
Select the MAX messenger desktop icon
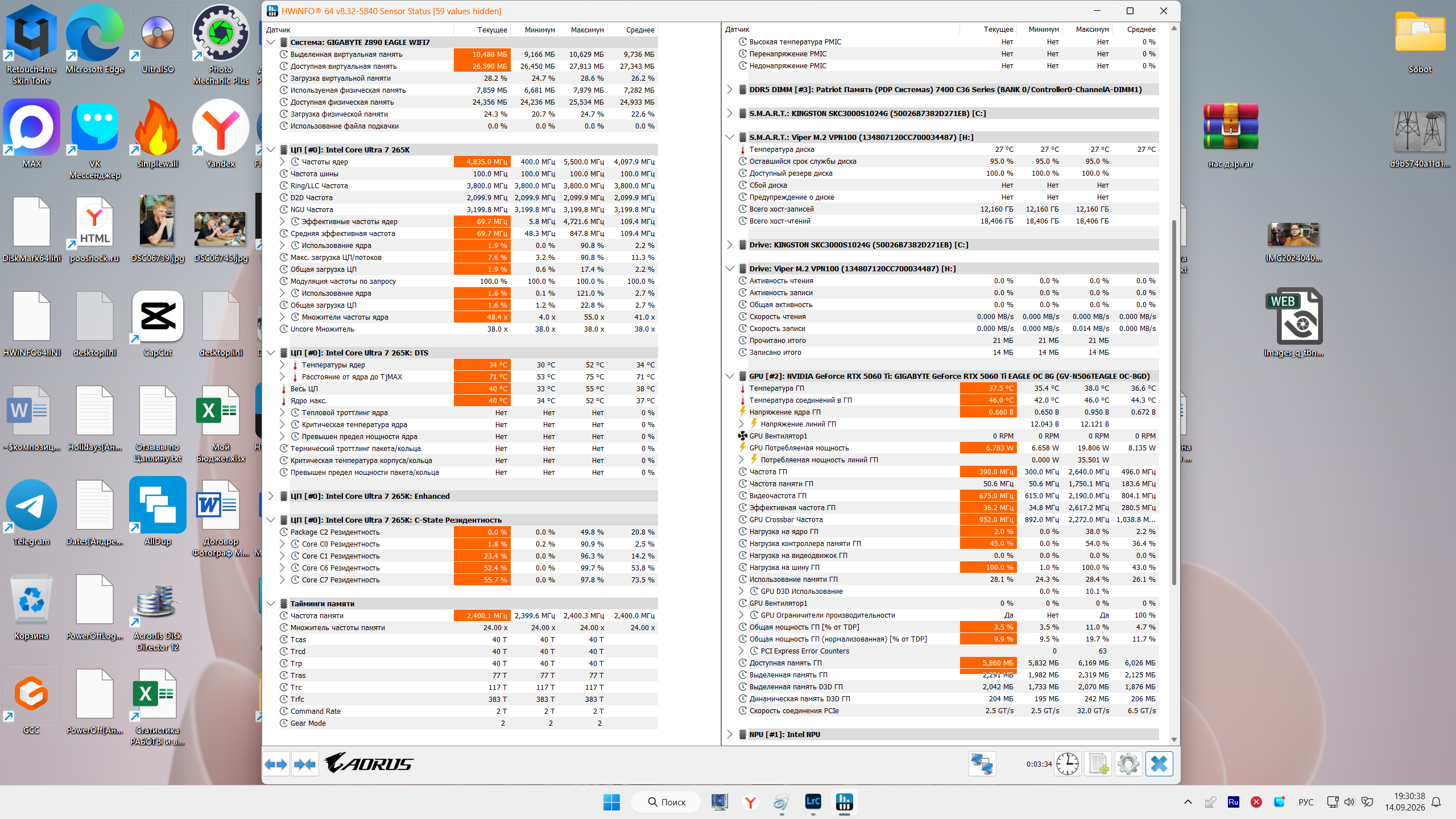[31, 134]
